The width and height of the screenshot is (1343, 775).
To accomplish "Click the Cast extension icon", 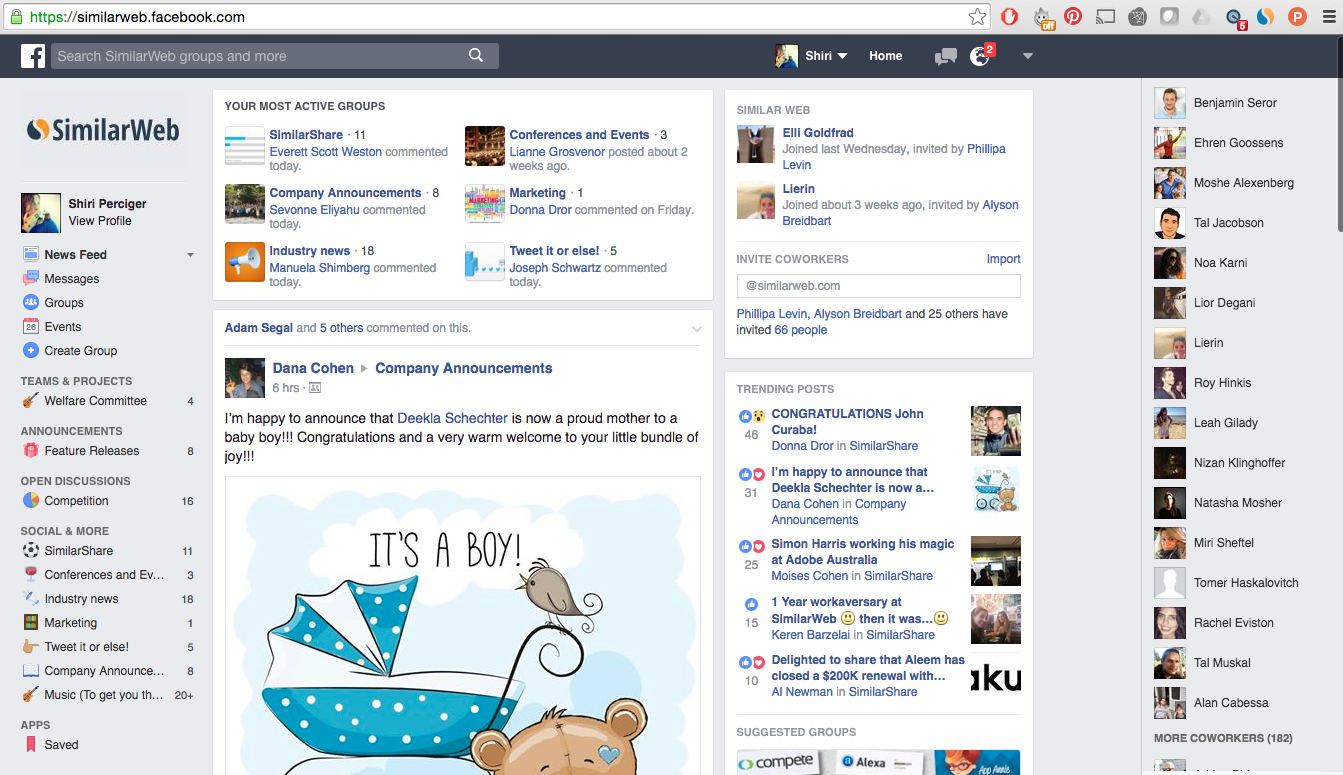I will click(1105, 16).
